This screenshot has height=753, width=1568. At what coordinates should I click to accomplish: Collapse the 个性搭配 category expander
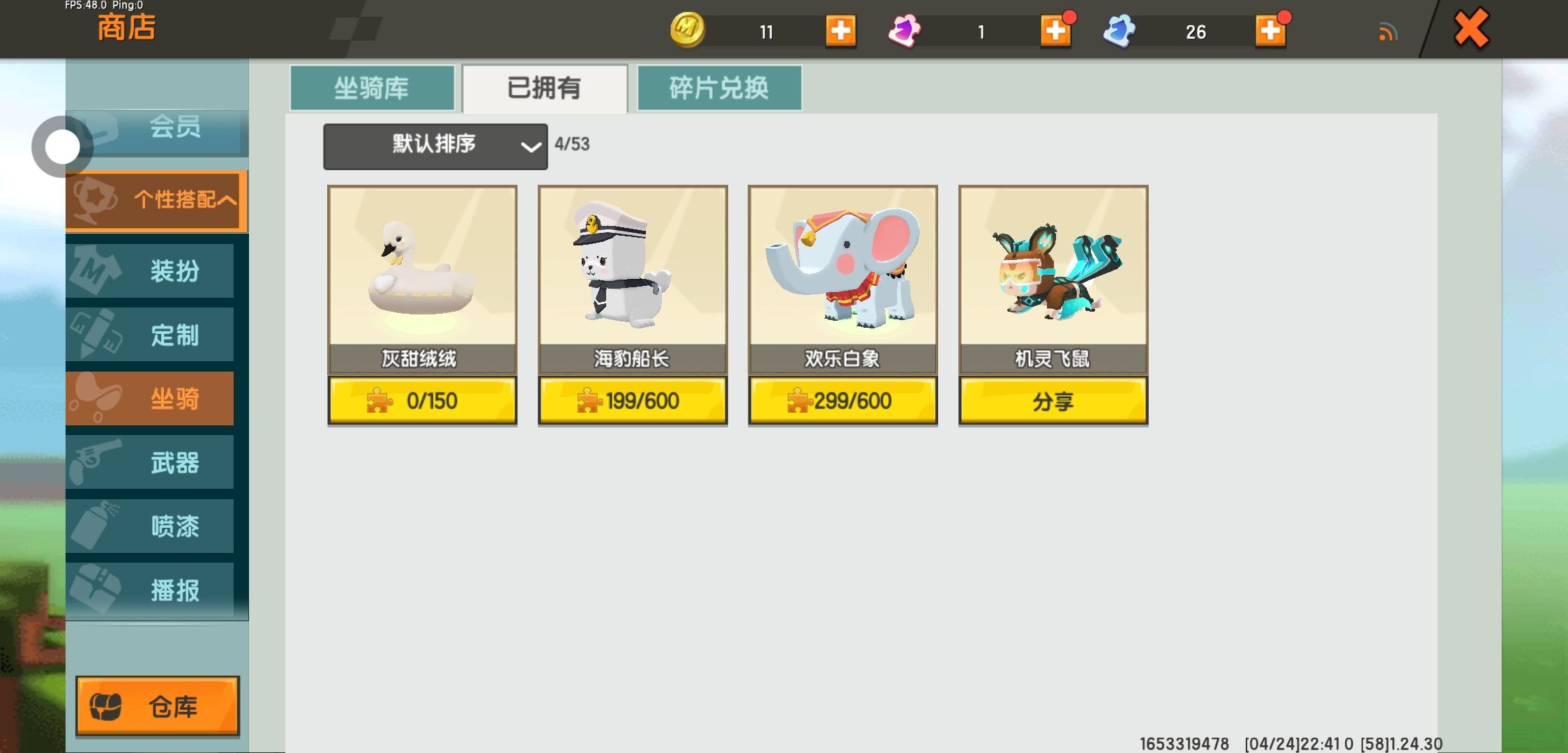[157, 200]
